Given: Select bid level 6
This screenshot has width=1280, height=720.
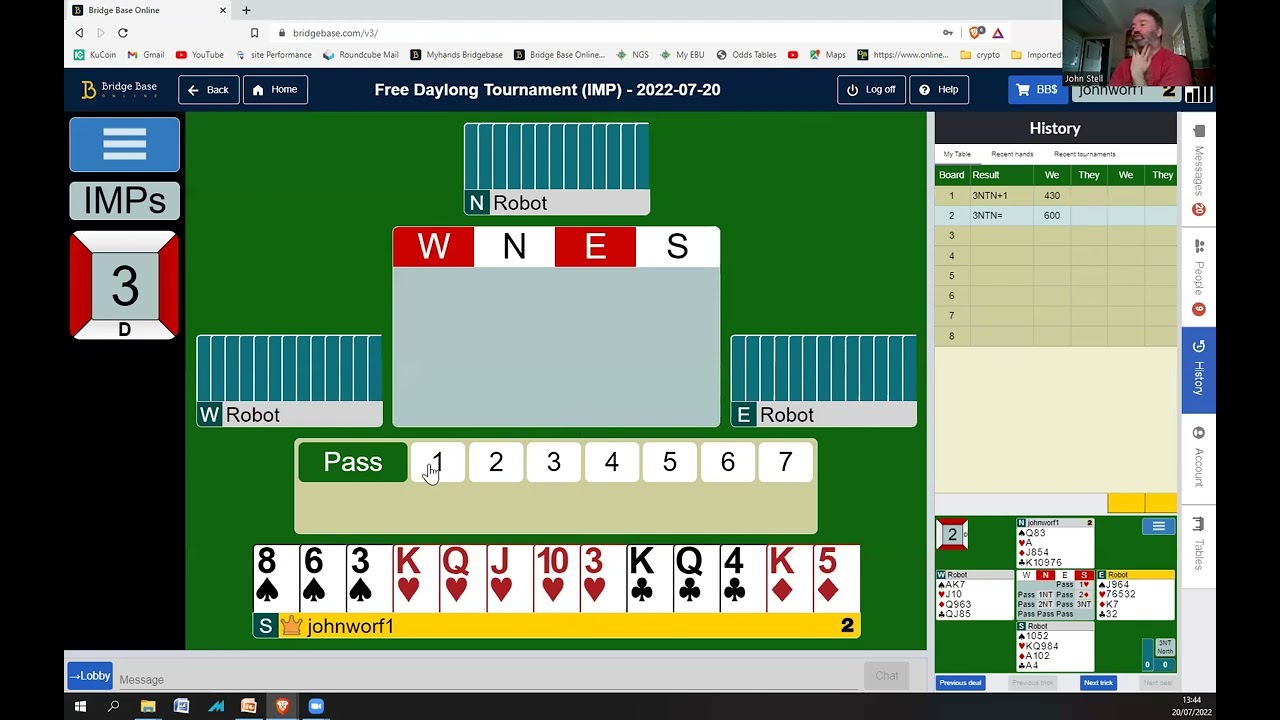Looking at the screenshot, I should [728, 462].
